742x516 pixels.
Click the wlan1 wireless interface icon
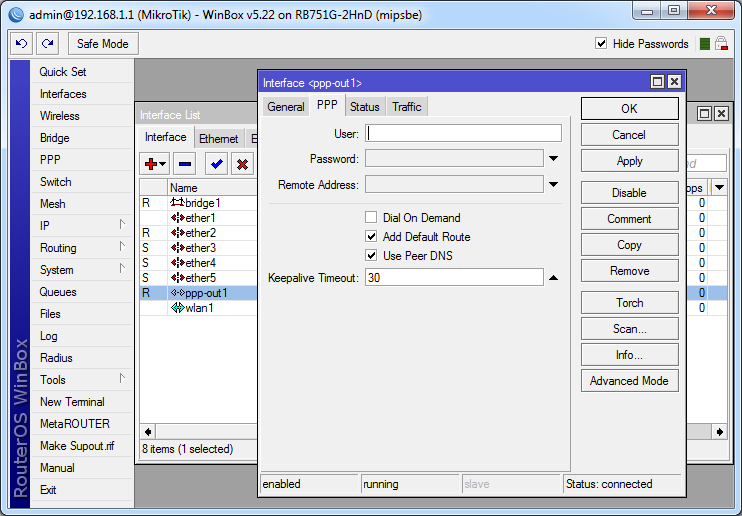177,308
